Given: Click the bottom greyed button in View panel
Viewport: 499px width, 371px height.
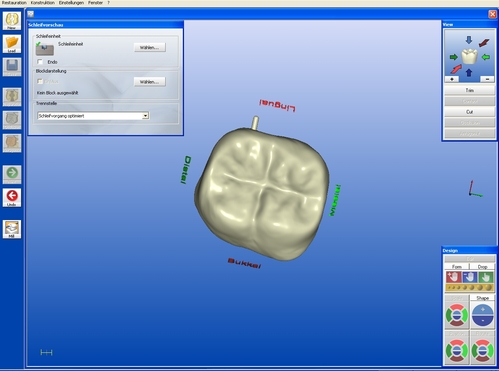Looking at the screenshot, I should pyautogui.click(x=469, y=133).
